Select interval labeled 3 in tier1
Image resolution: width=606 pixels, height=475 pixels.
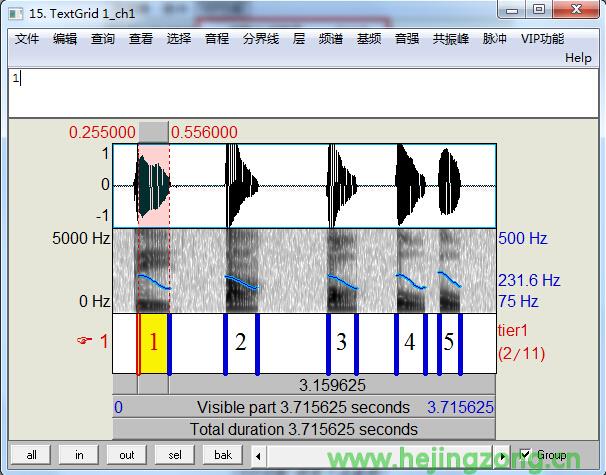pyautogui.click(x=342, y=343)
